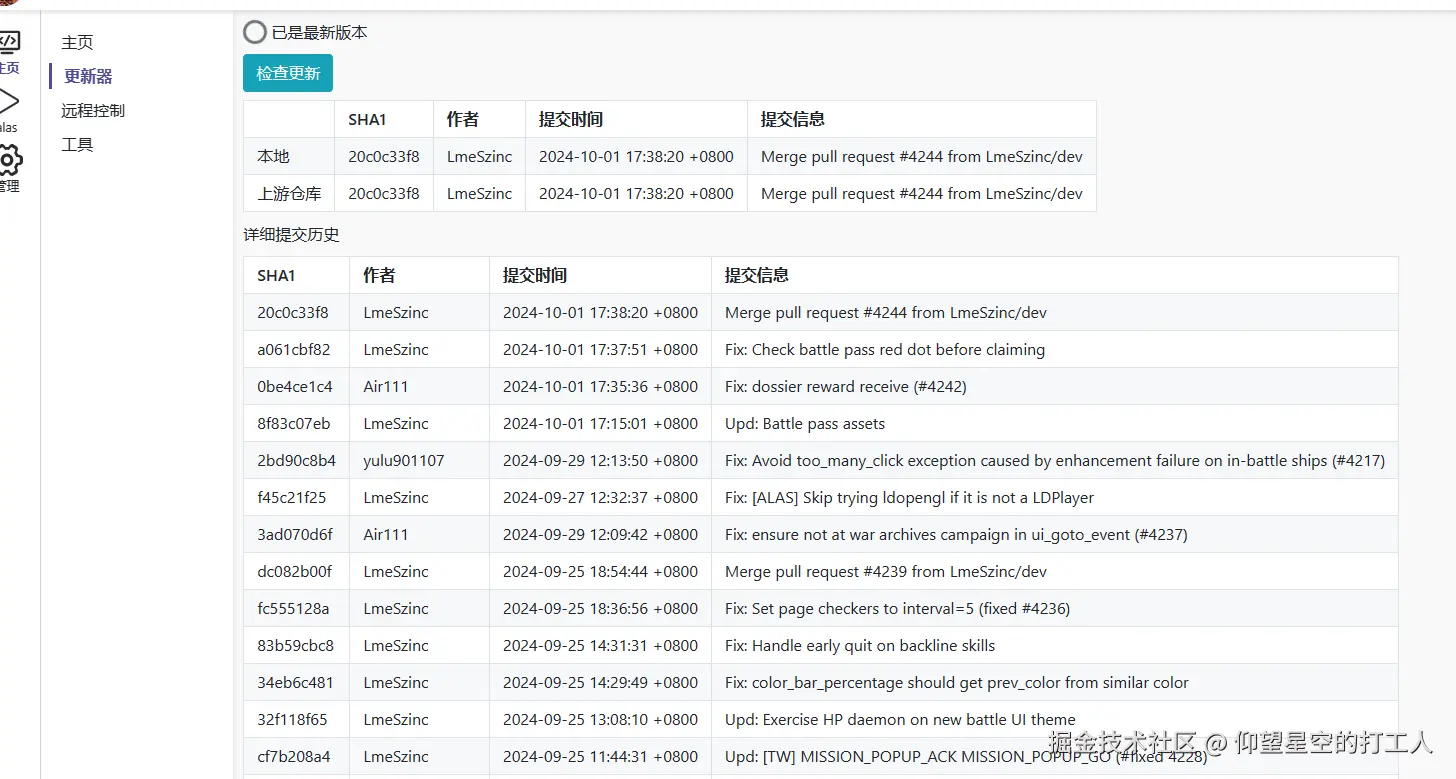The width and height of the screenshot is (1456, 779).
Task: Click commit 'Merge pull request #4239 from LmeSzinc/dev'
Action: (x=886, y=571)
